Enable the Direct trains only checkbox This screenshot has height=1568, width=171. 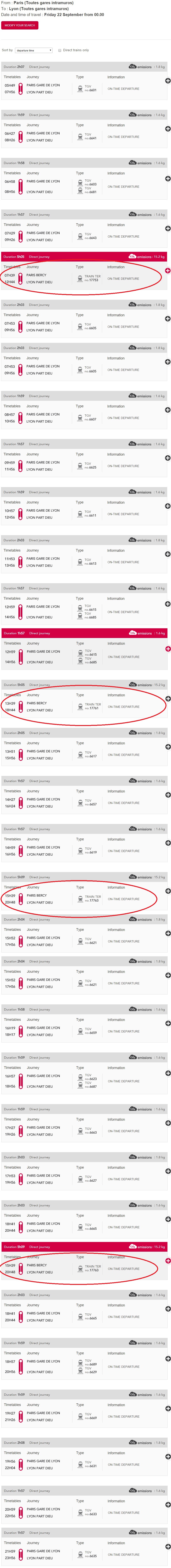(x=60, y=50)
